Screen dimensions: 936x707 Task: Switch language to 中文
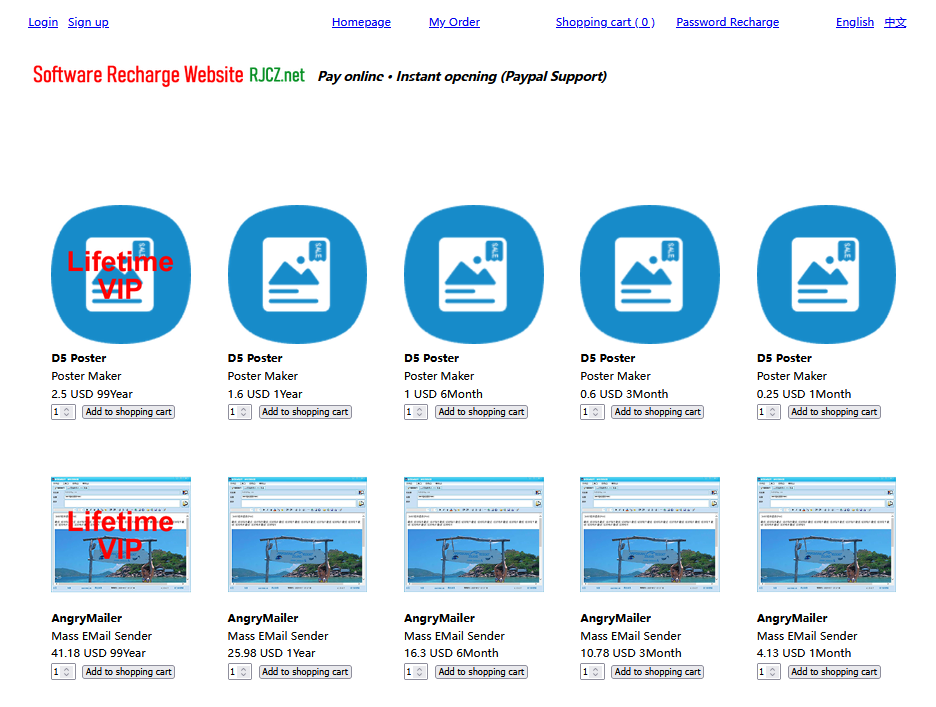(895, 22)
